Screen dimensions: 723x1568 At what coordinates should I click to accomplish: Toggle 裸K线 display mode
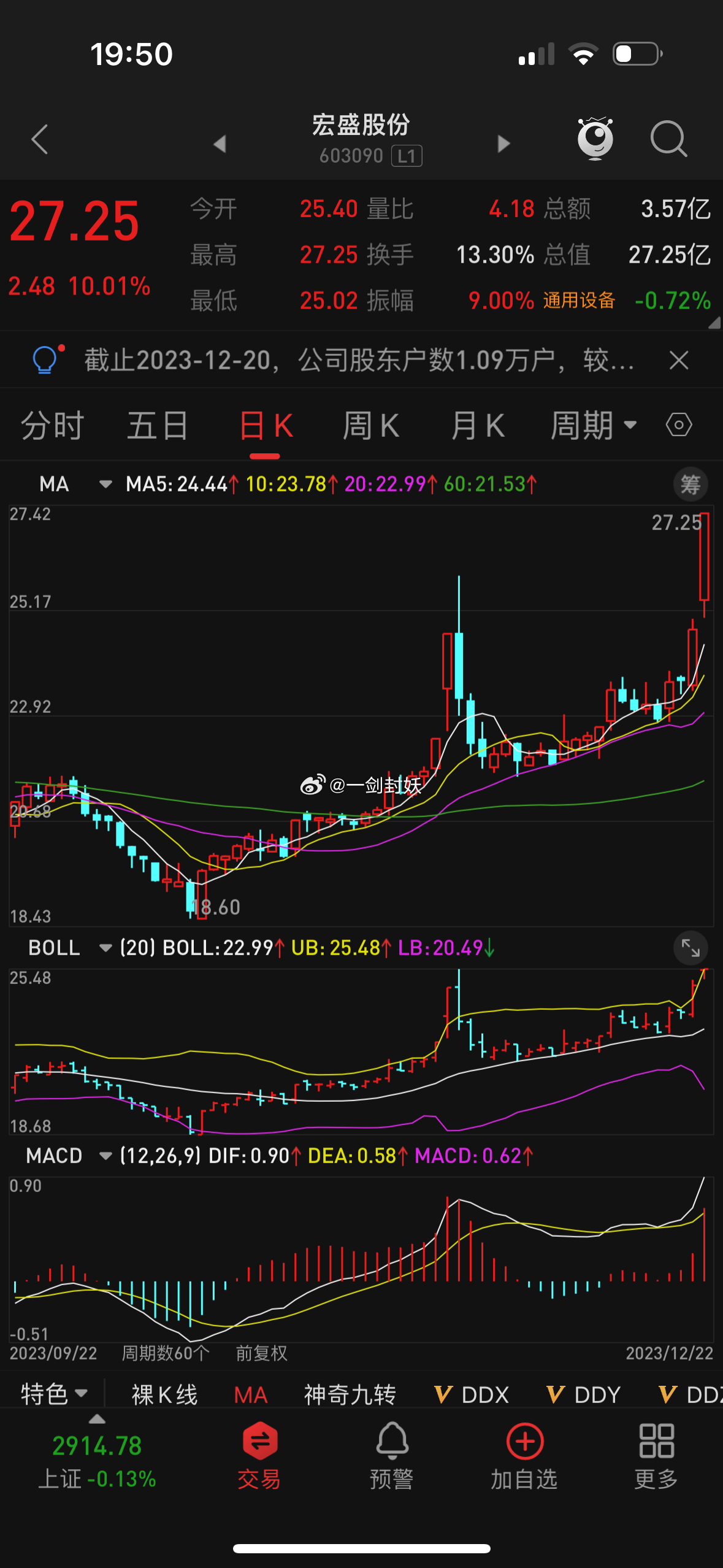(164, 1395)
